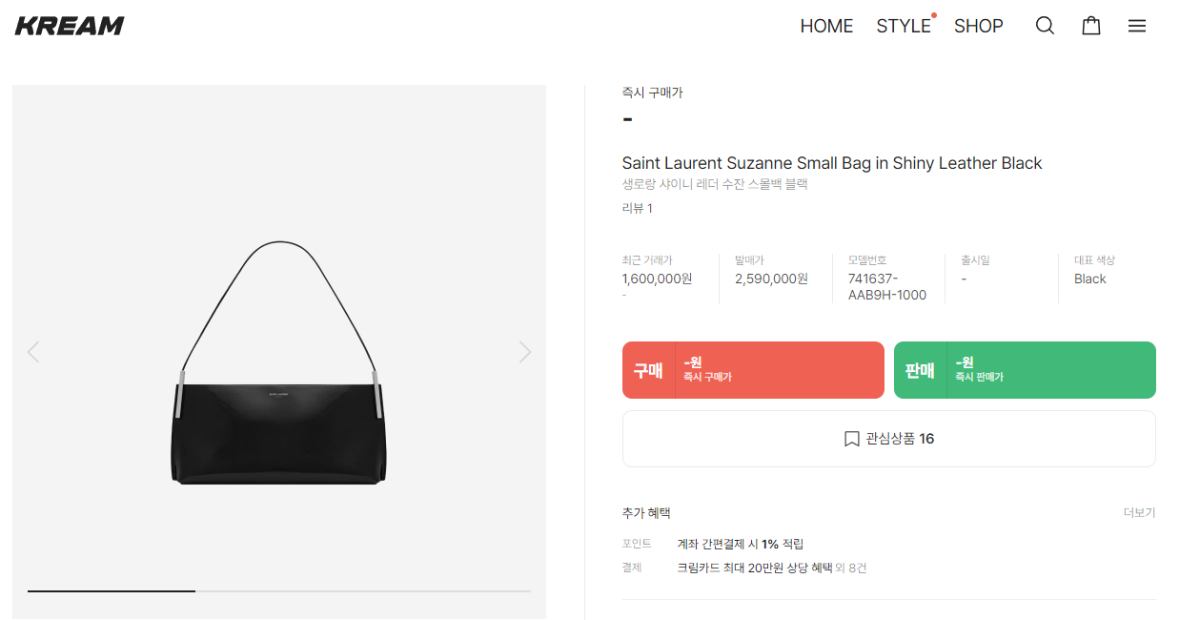The height and width of the screenshot is (620, 1200).
Task: Click the black handbag product image
Action: pyautogui.click(x=279, y=430)
